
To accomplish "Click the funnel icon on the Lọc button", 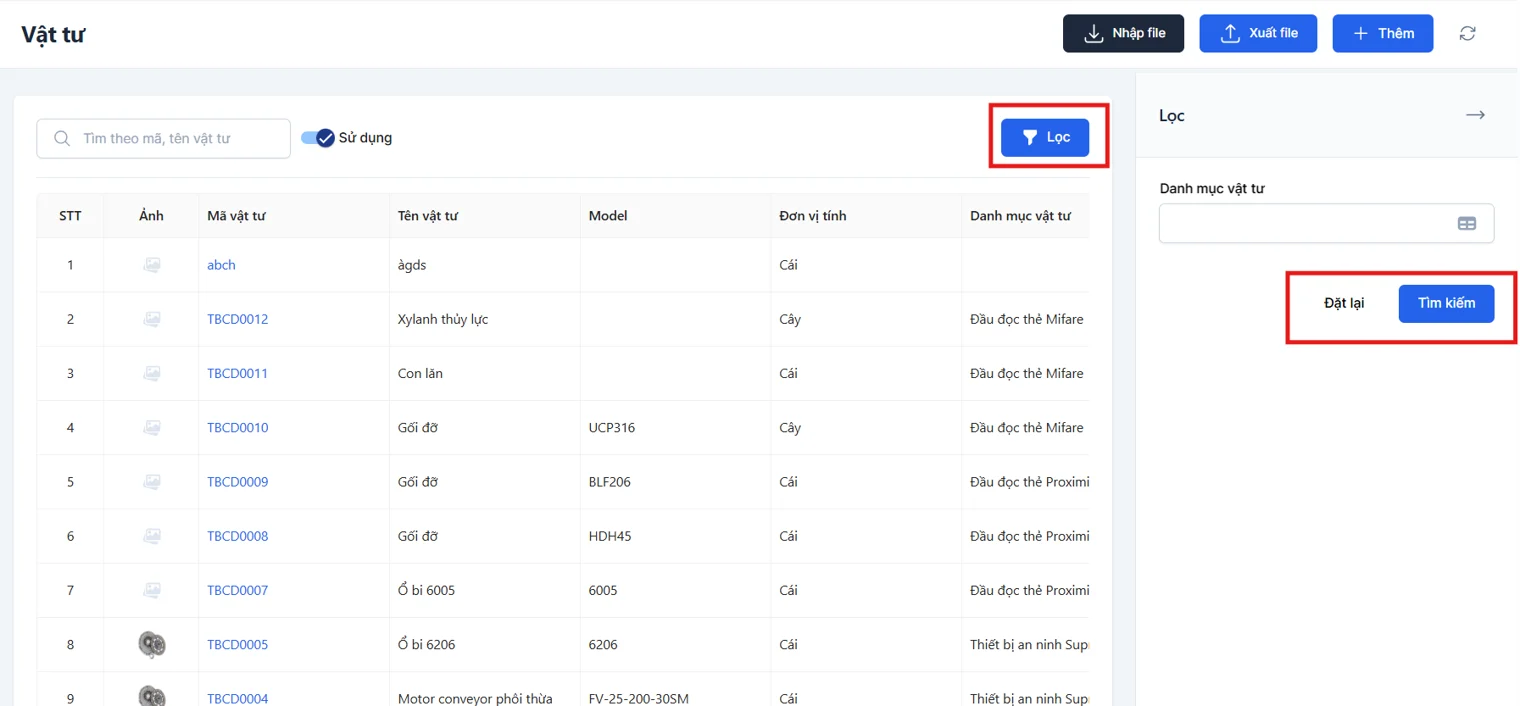I will (1032, 137).
